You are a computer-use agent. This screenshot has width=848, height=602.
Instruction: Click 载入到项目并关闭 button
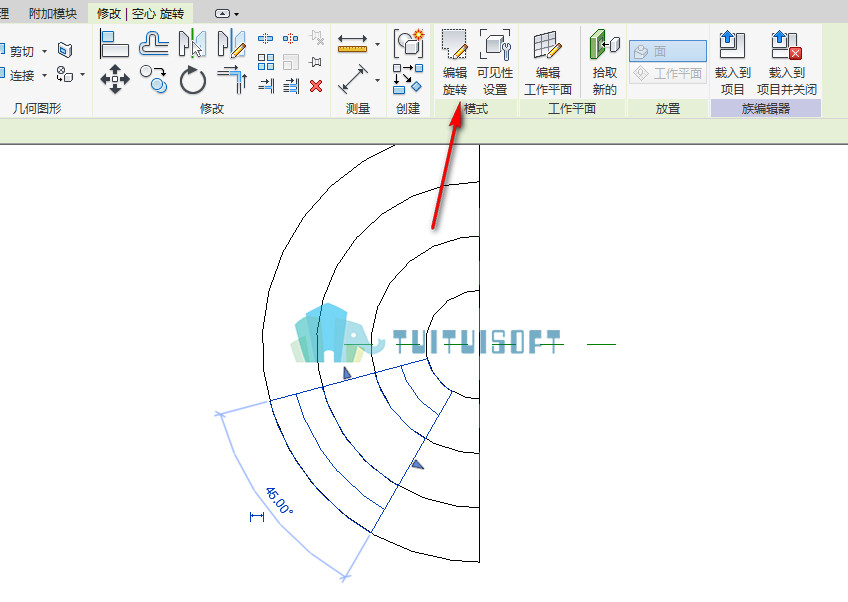[786, 62]
